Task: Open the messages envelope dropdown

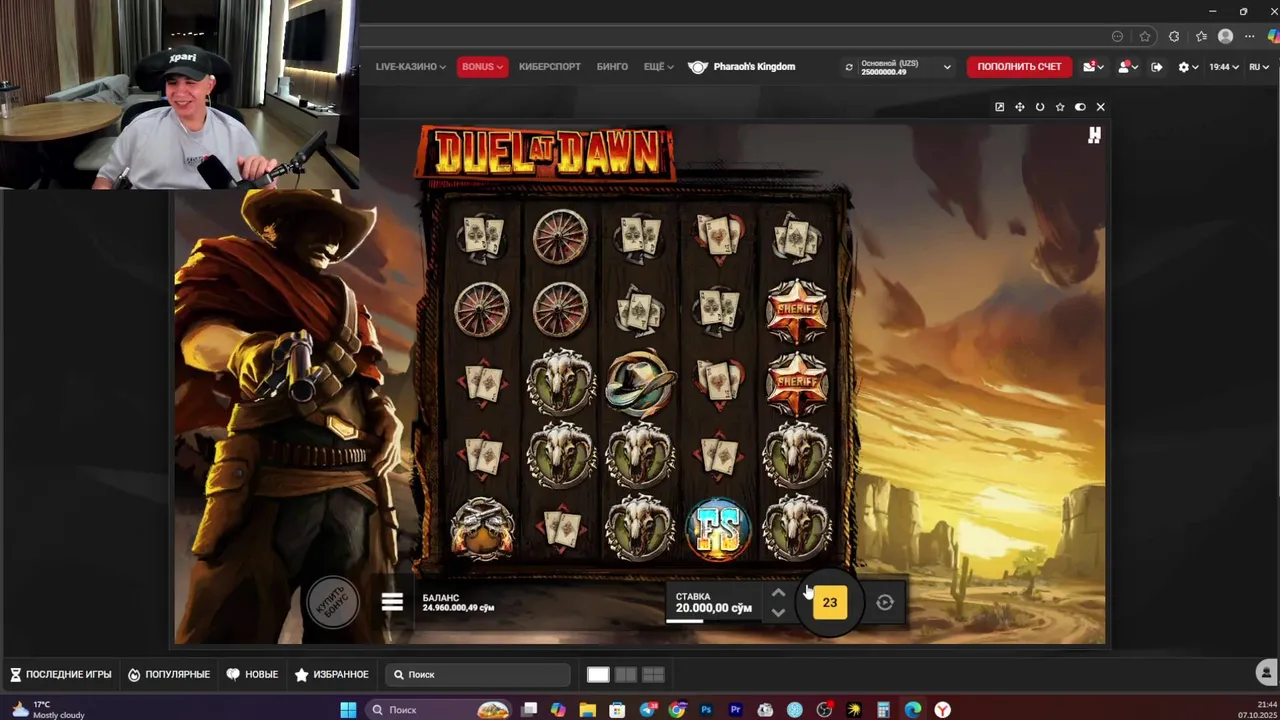Action: pyautogui.click(x=1094, y=67)
